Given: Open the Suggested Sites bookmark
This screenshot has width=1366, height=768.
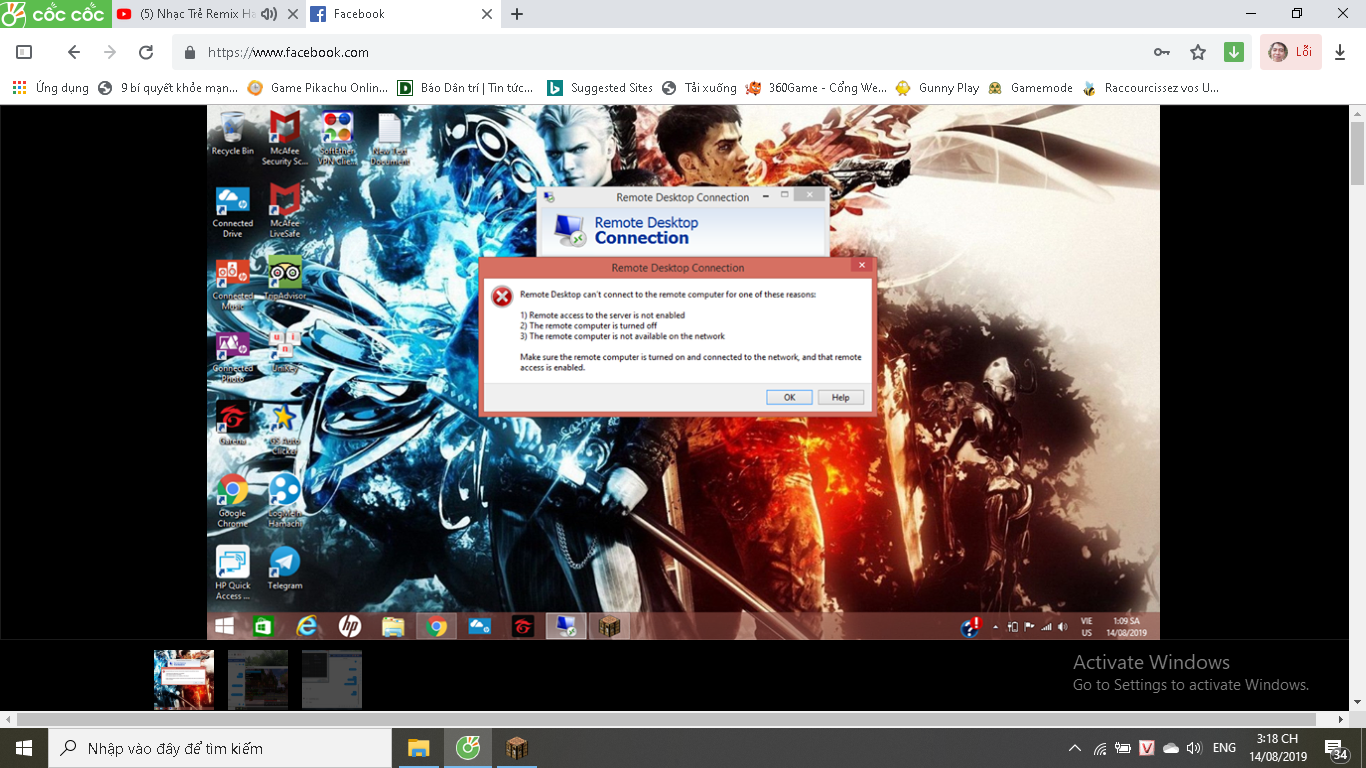Looking at the screenshot, I should (600, 88).
